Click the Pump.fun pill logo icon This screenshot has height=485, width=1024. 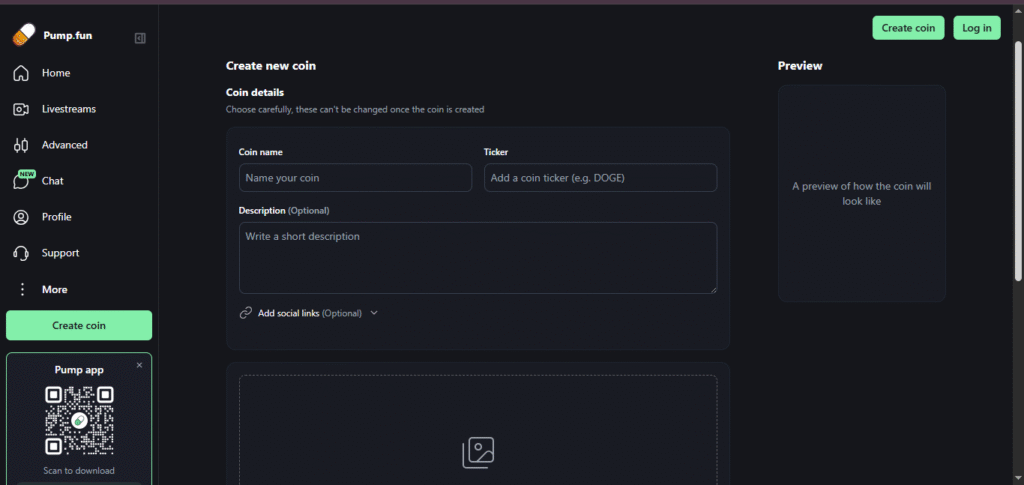pos(23,36)
